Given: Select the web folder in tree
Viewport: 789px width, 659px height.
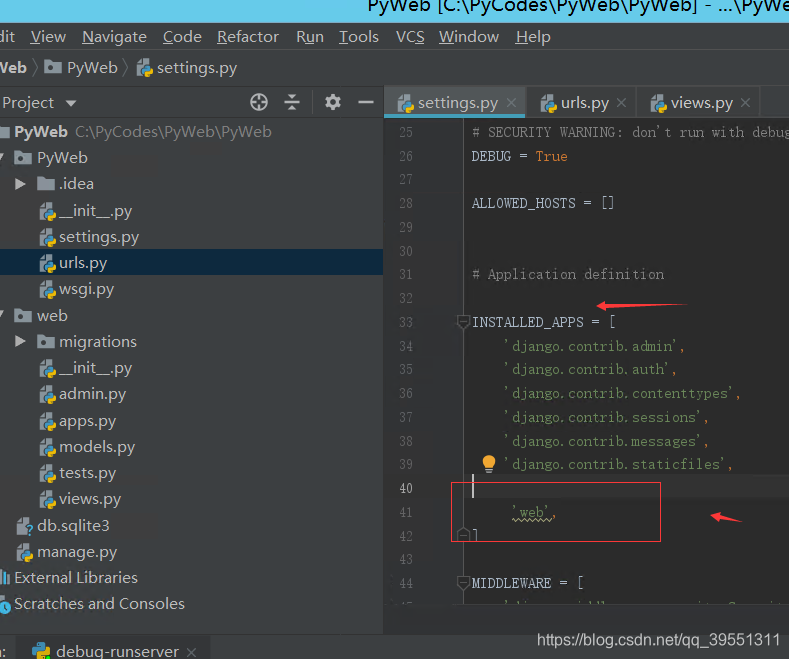Looking at the screenshot, I should (191, 315).
